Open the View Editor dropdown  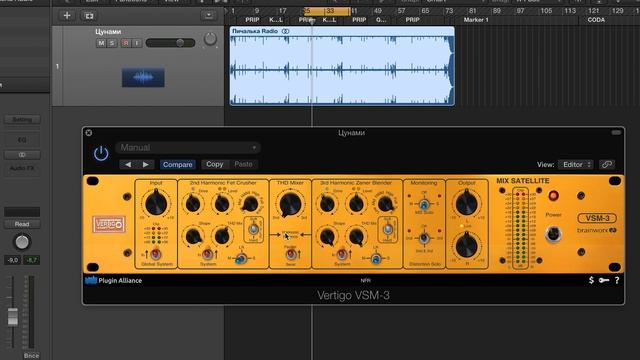point(576,164)
